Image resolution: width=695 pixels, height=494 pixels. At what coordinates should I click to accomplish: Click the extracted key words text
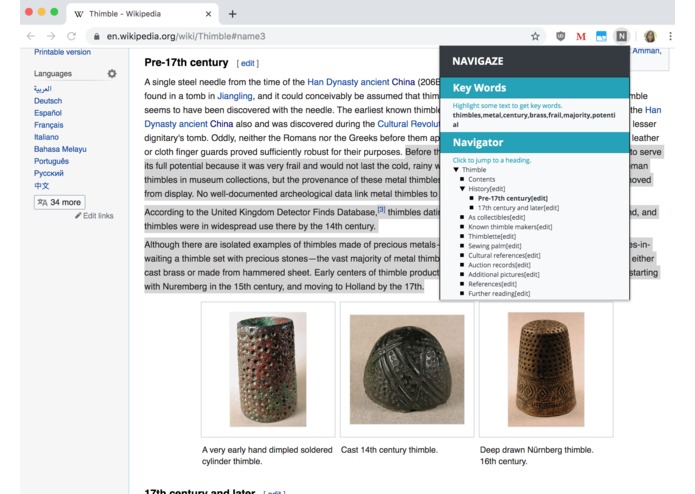(x=534, y=120)
